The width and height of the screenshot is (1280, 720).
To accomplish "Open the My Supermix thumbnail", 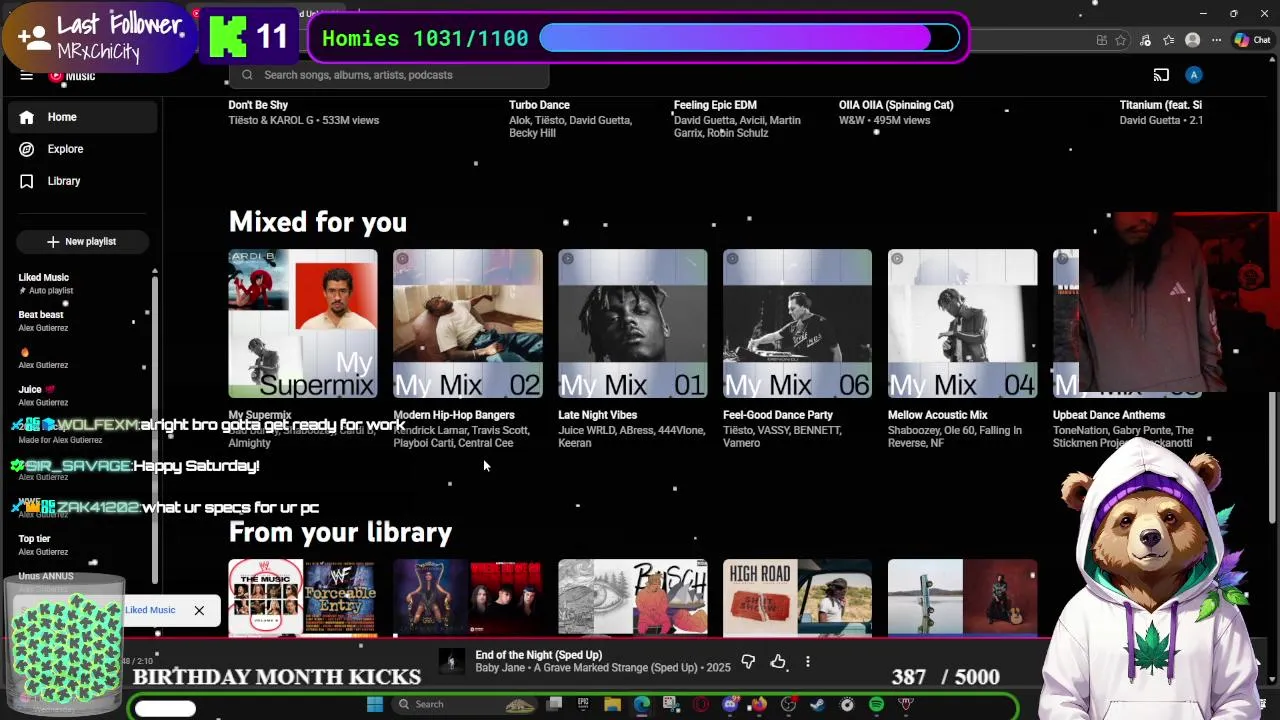I will tap(303, 324).
